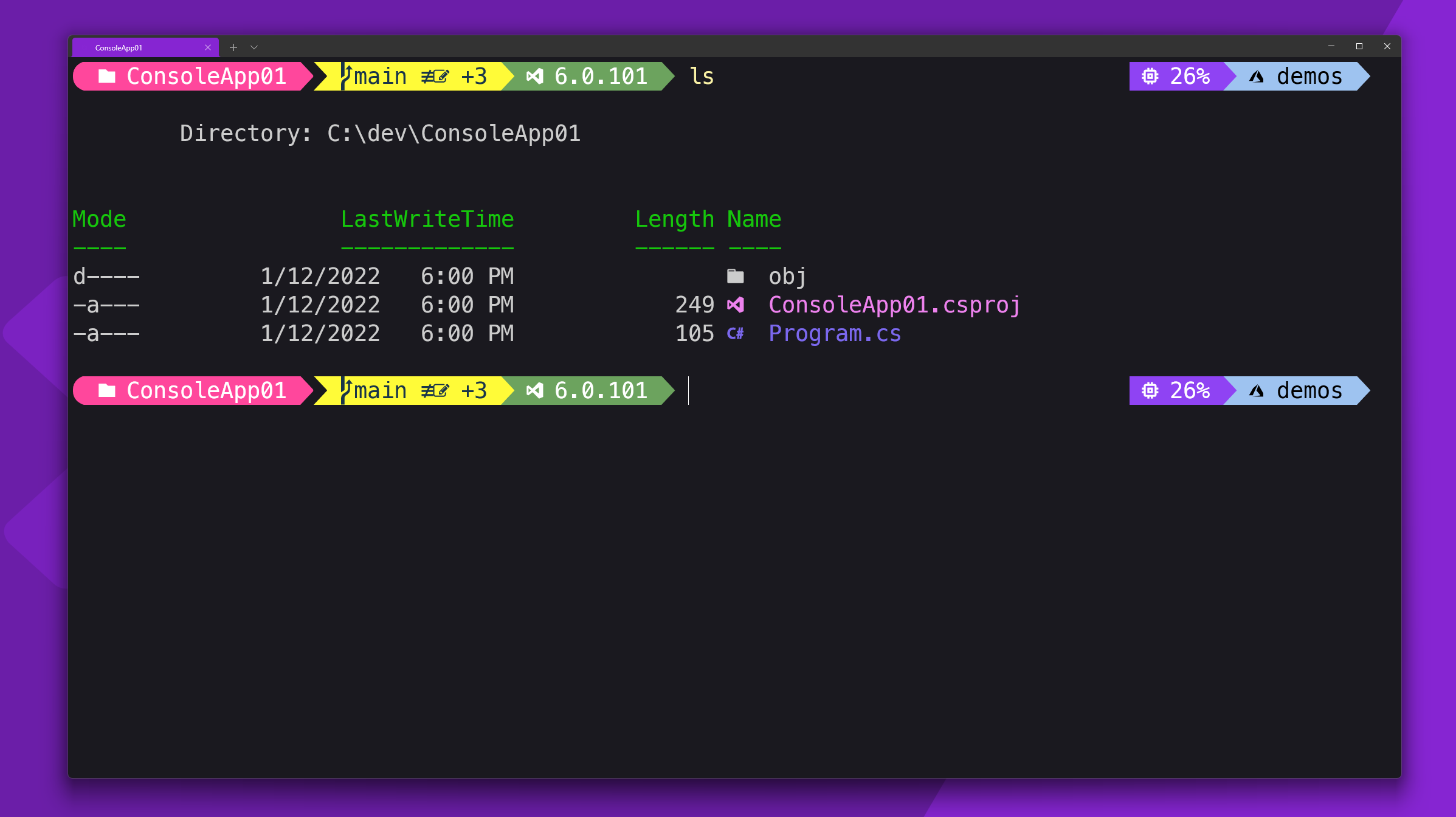
Task: Open a new terminal tab
Action: 233,47
